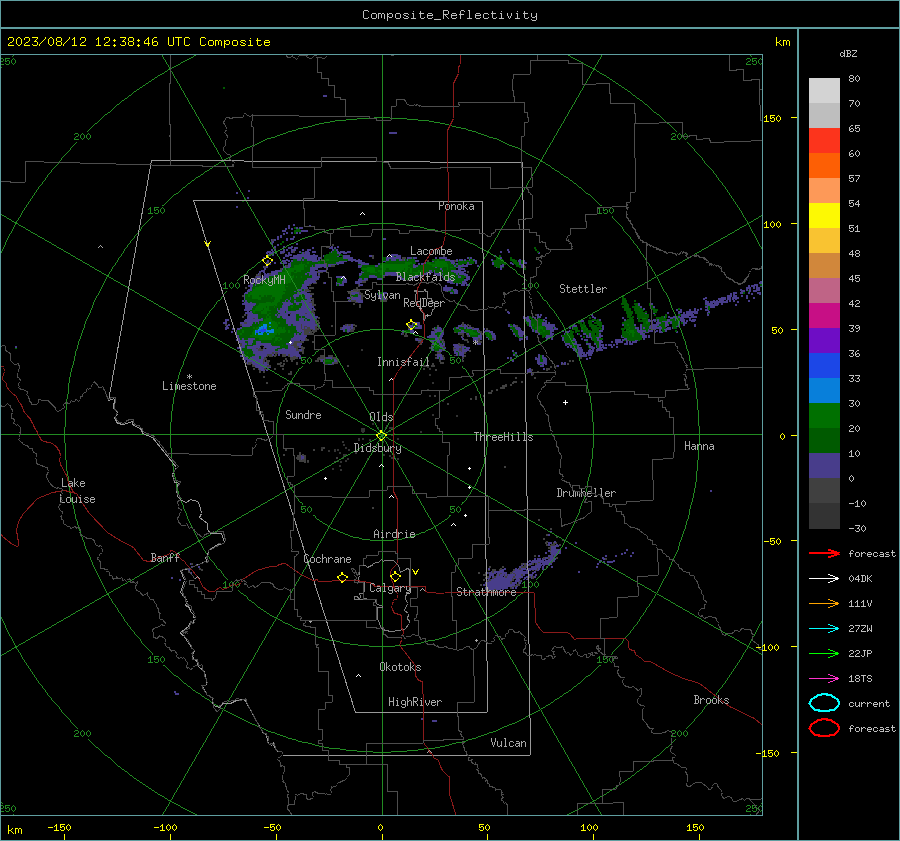This screenshot has width=900, height=841.
Task: Click the blue high-reflectivity core southwest of RockyMH
Action: [265, 330]
